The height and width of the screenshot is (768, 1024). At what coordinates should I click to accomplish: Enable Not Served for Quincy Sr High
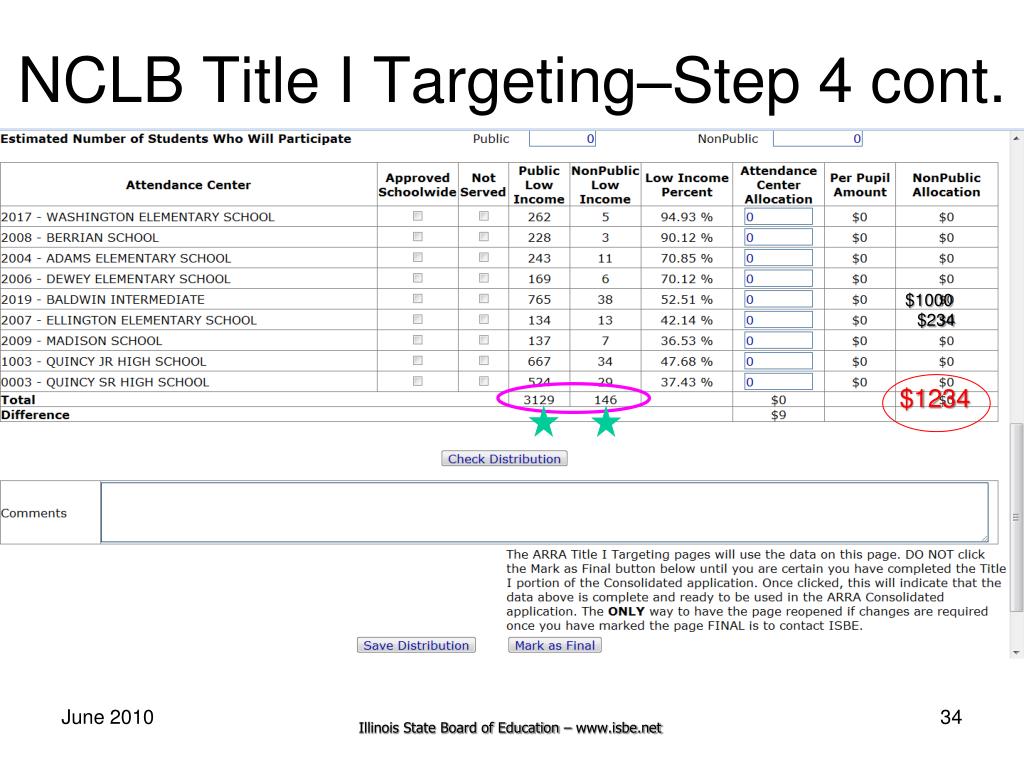[x=484, y=381]
